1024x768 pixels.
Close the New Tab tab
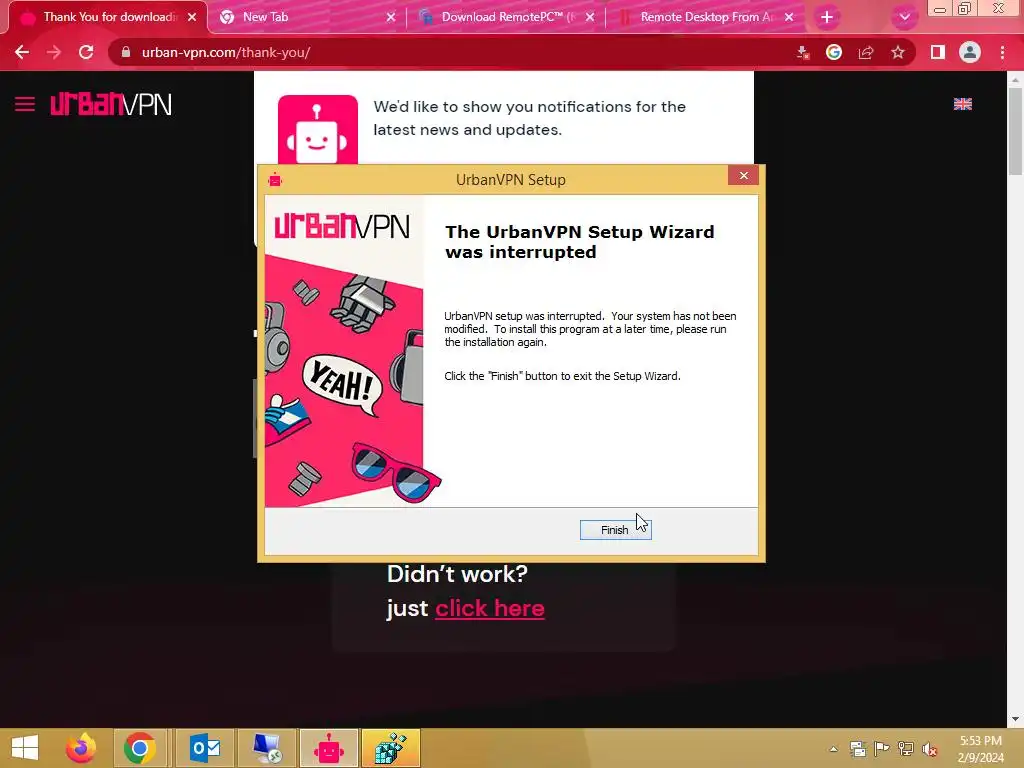tap(391, 17)
